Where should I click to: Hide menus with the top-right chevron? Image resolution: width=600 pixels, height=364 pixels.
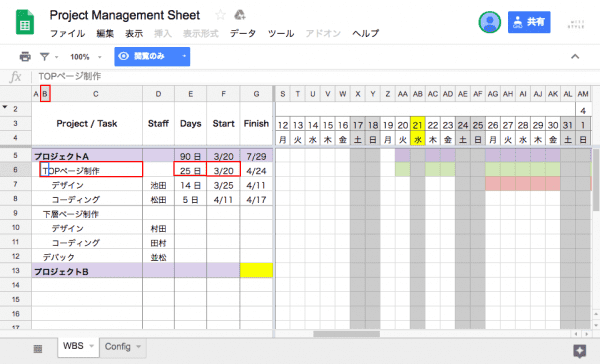pyautogui.click(x=575, y=57)
